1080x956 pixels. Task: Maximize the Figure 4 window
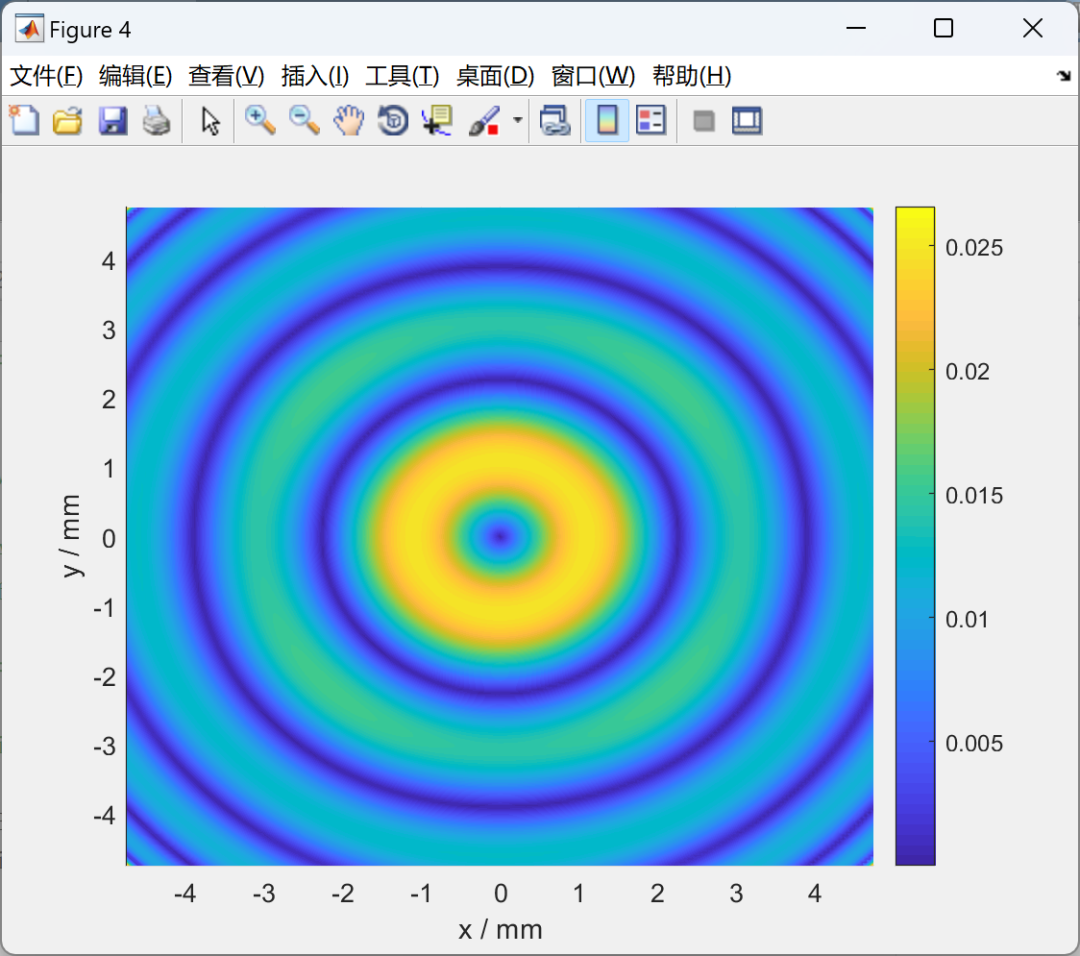click(x=944, y=28)
